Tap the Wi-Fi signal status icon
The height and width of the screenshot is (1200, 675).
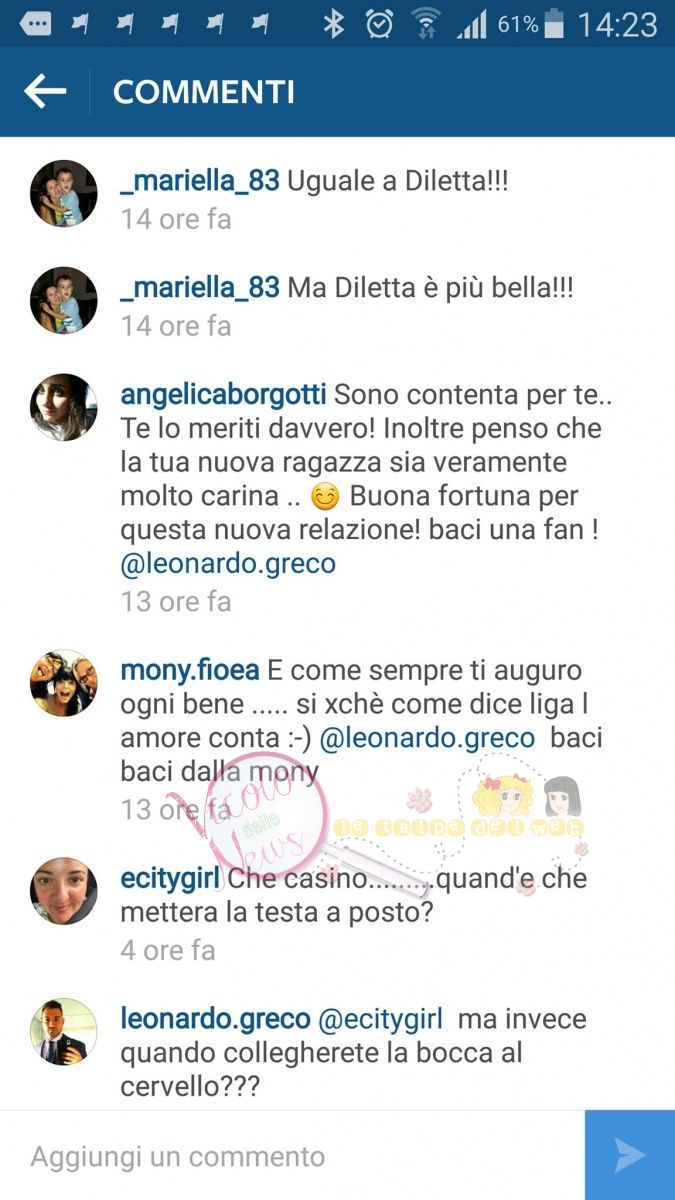[426, 24]
